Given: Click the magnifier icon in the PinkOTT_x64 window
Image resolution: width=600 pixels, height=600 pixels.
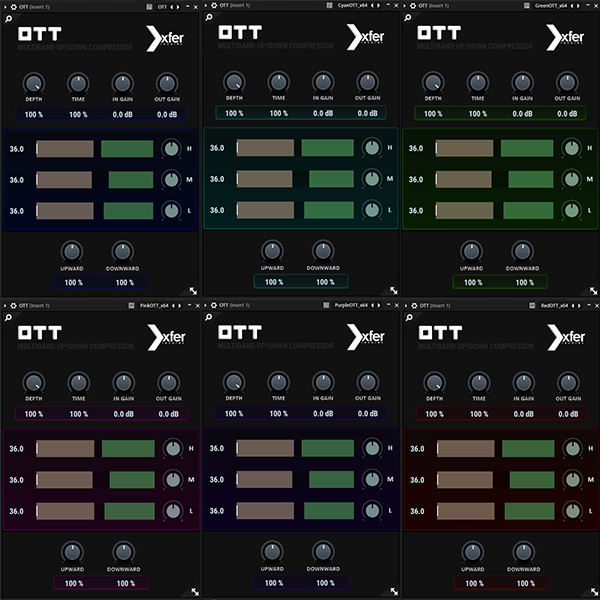Looking at the screenshot, I should click(8, 317).
